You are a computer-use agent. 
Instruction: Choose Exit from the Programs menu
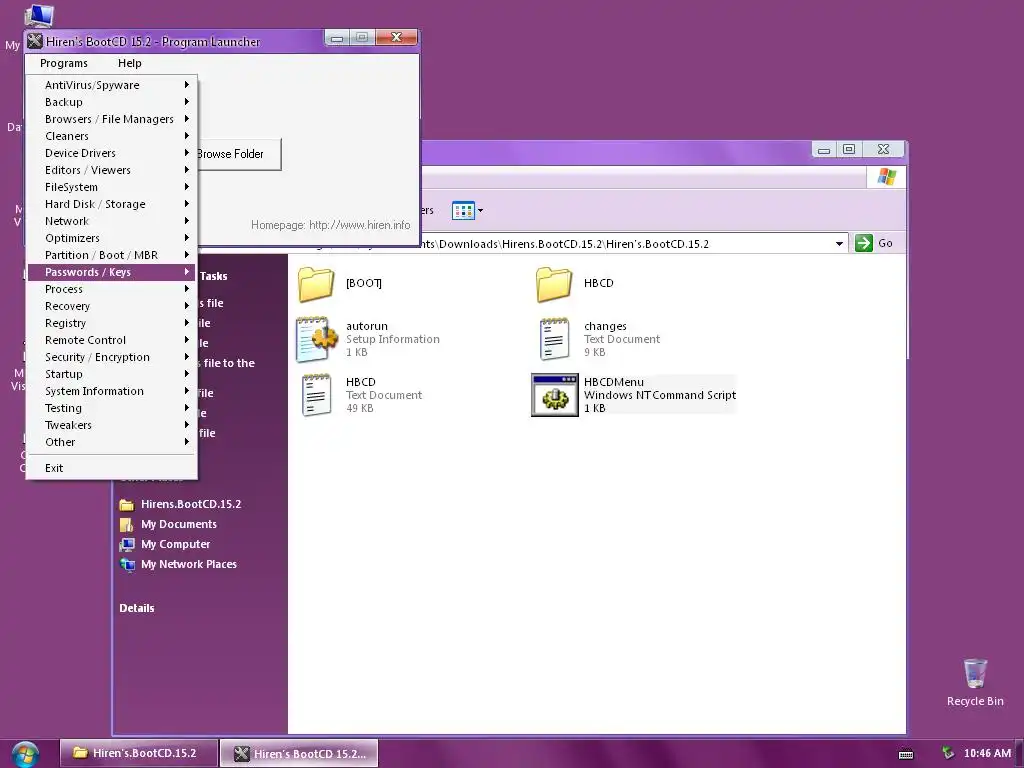tap(111, 468)
